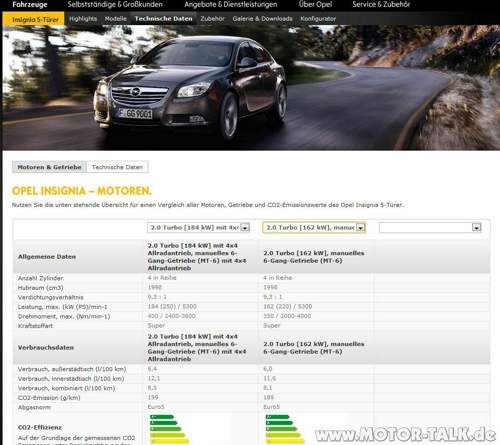This screenshot has width=500, height=445.
Task: Open the Fahrzeuge main menu
Action: [x=30, y=5]
